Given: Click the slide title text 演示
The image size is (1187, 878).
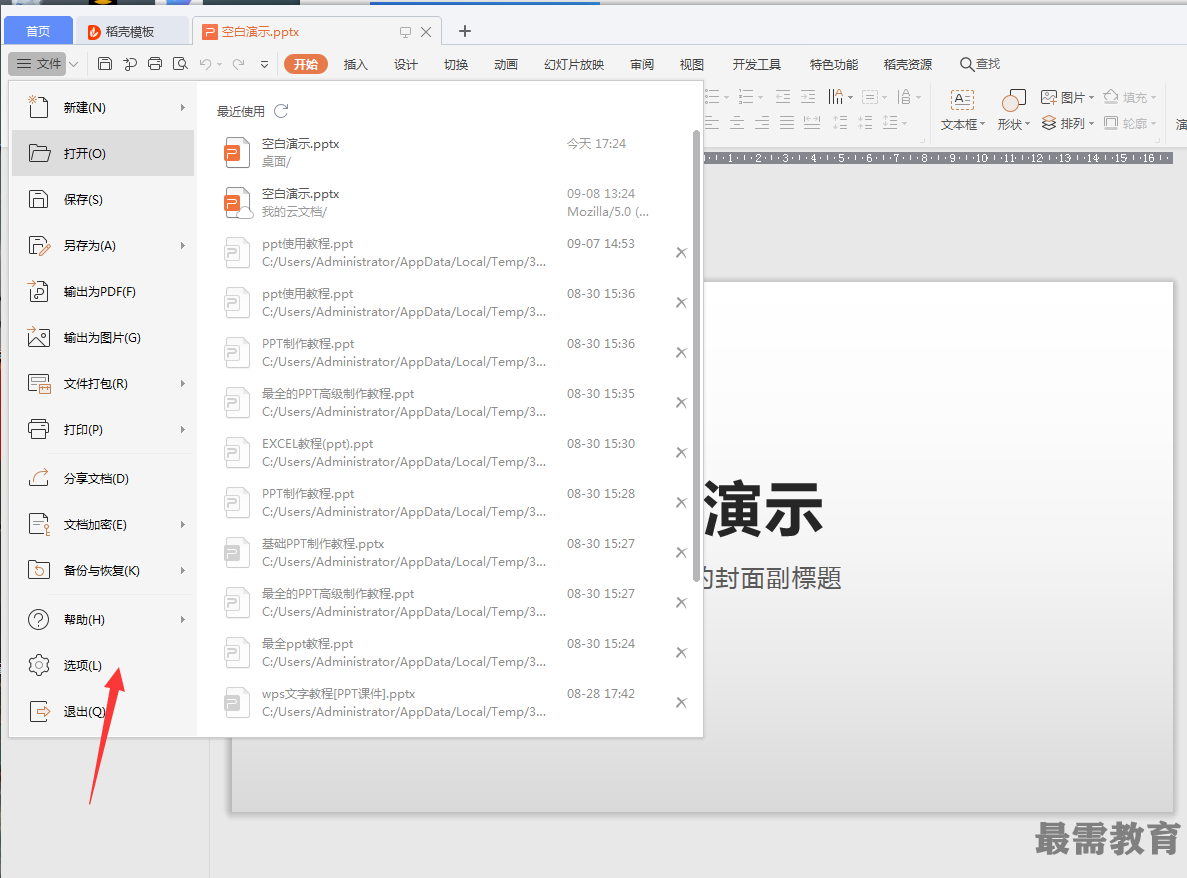Looking at the screenshot, I should point(763,509).
